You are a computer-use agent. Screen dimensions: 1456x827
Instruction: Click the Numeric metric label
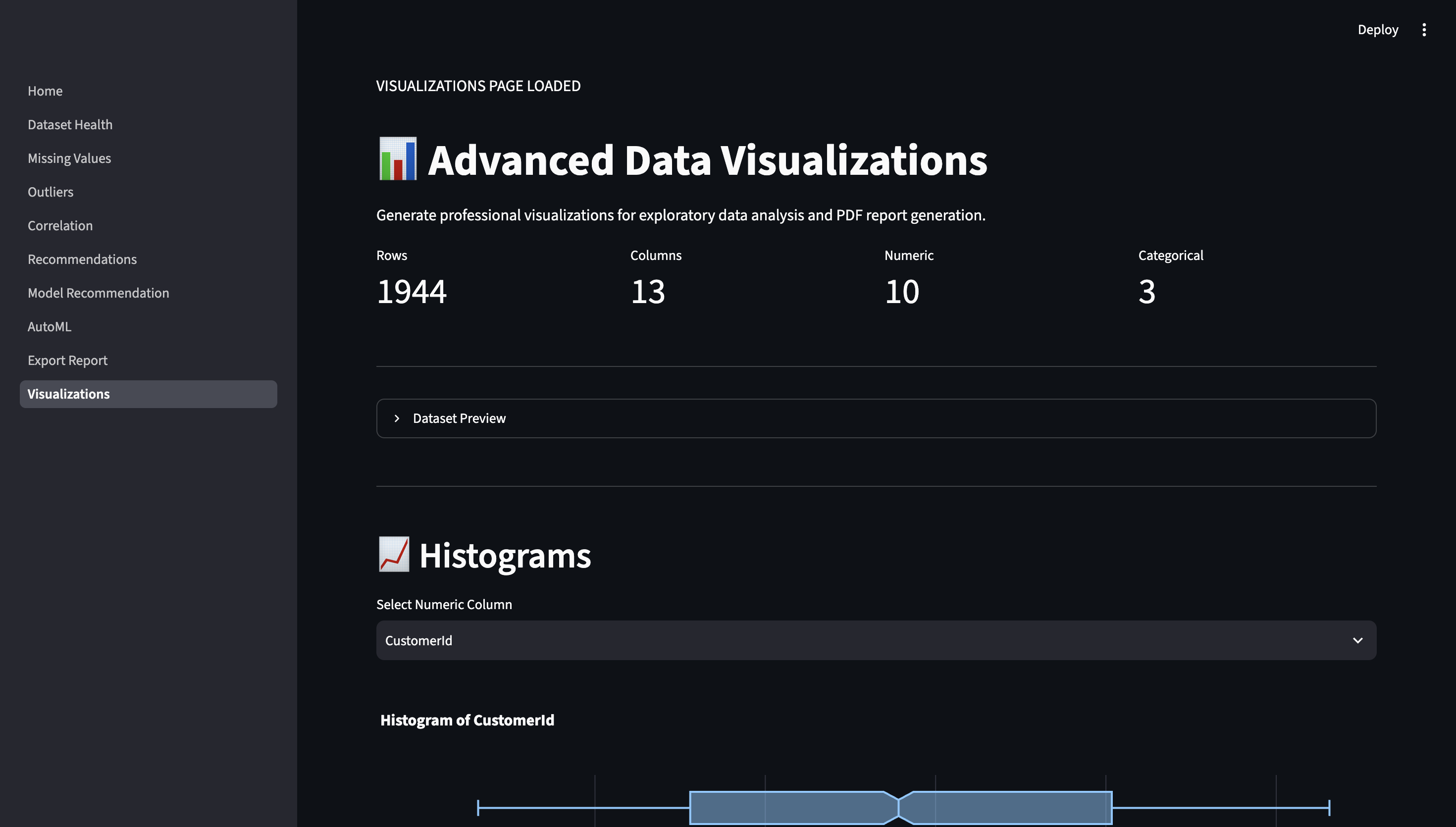[909, 255]
